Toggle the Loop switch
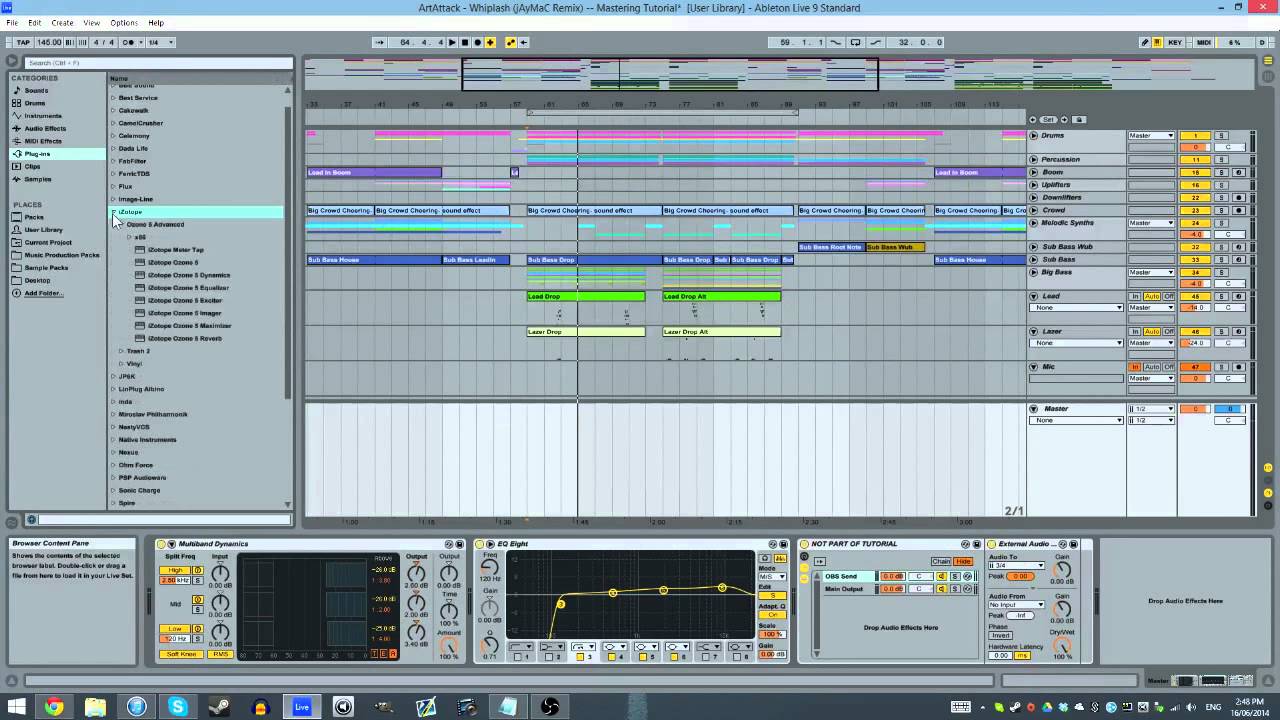1280x720 pixels. 855,42
